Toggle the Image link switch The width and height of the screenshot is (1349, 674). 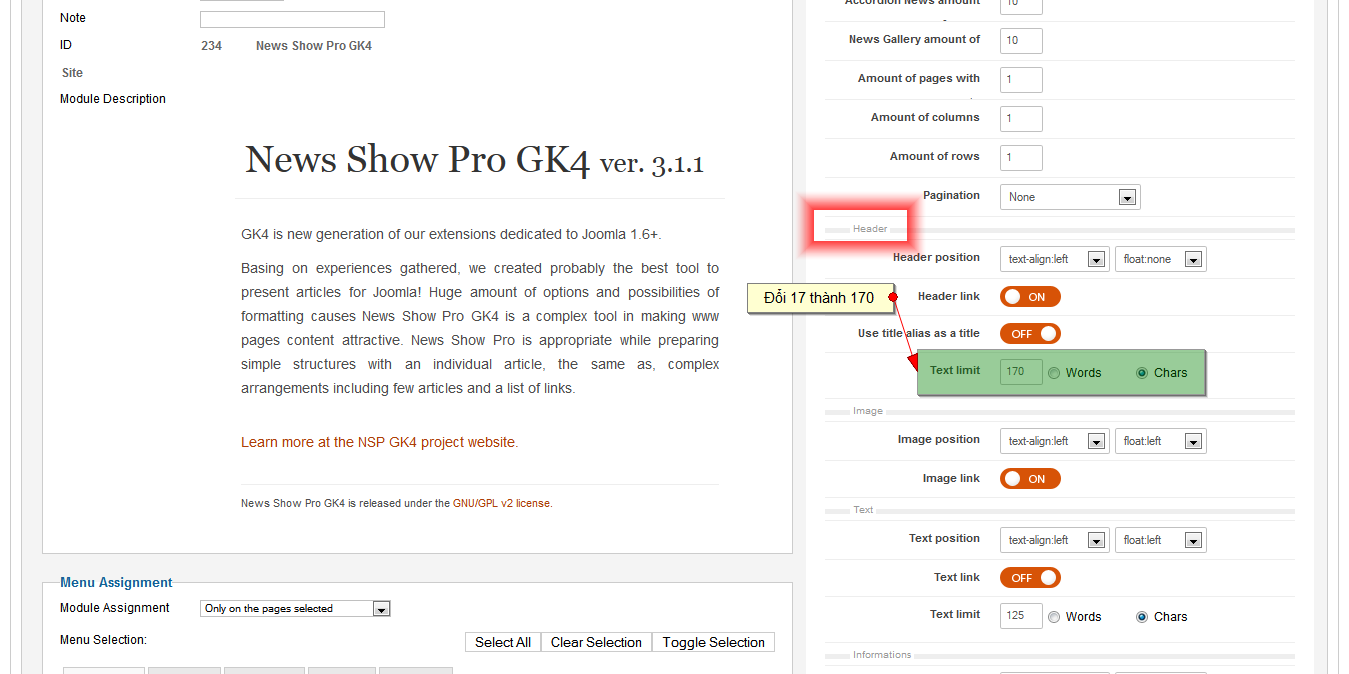click(1030, 479)
